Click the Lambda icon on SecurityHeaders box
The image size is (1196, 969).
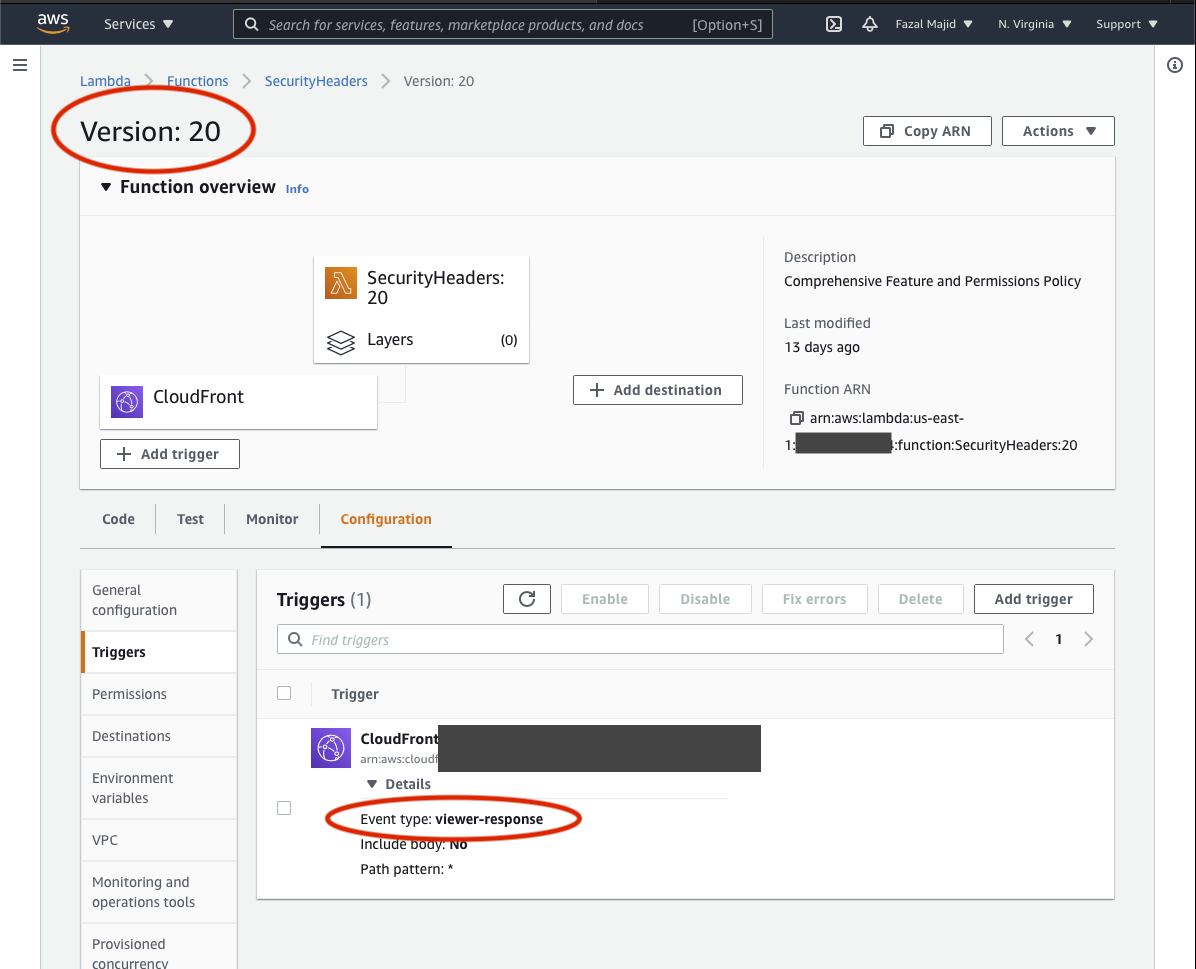[341, 284]
